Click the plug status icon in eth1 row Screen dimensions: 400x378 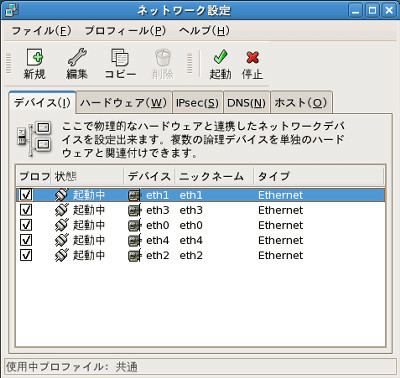coord(62,195)
